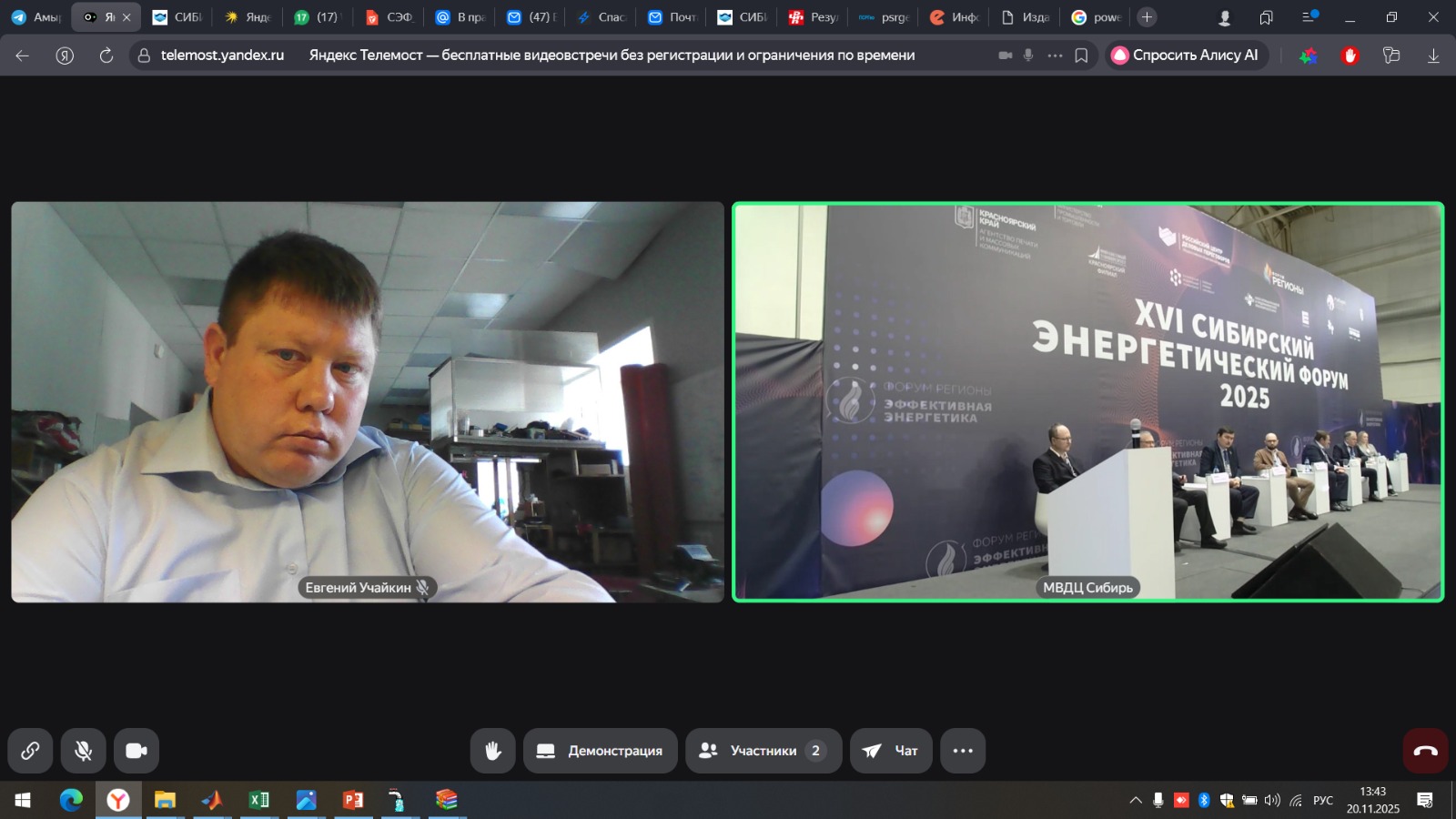Switch to the Почта browser tab

(x=672, y=17)
